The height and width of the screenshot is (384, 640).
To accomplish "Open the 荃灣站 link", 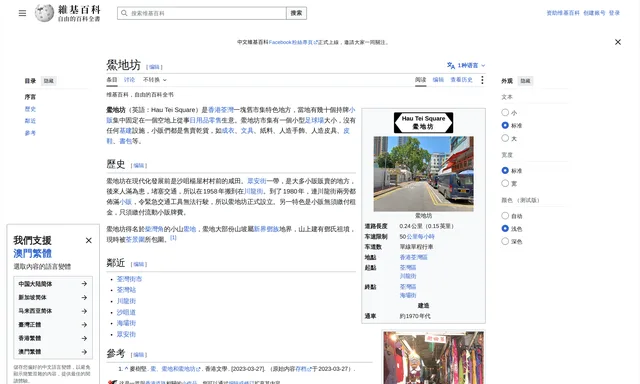I will pos(126,290).
